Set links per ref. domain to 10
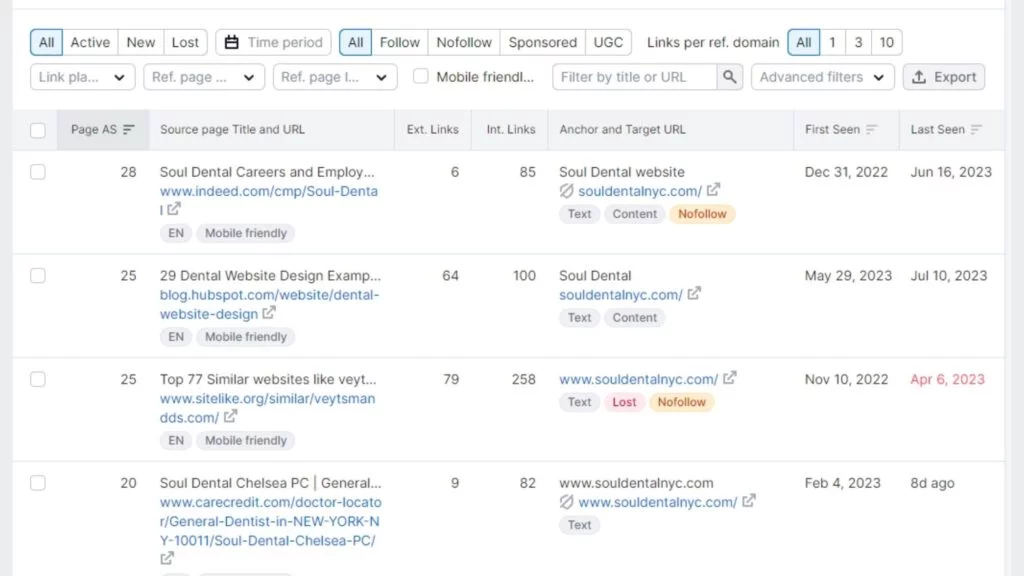 [886, 42]
